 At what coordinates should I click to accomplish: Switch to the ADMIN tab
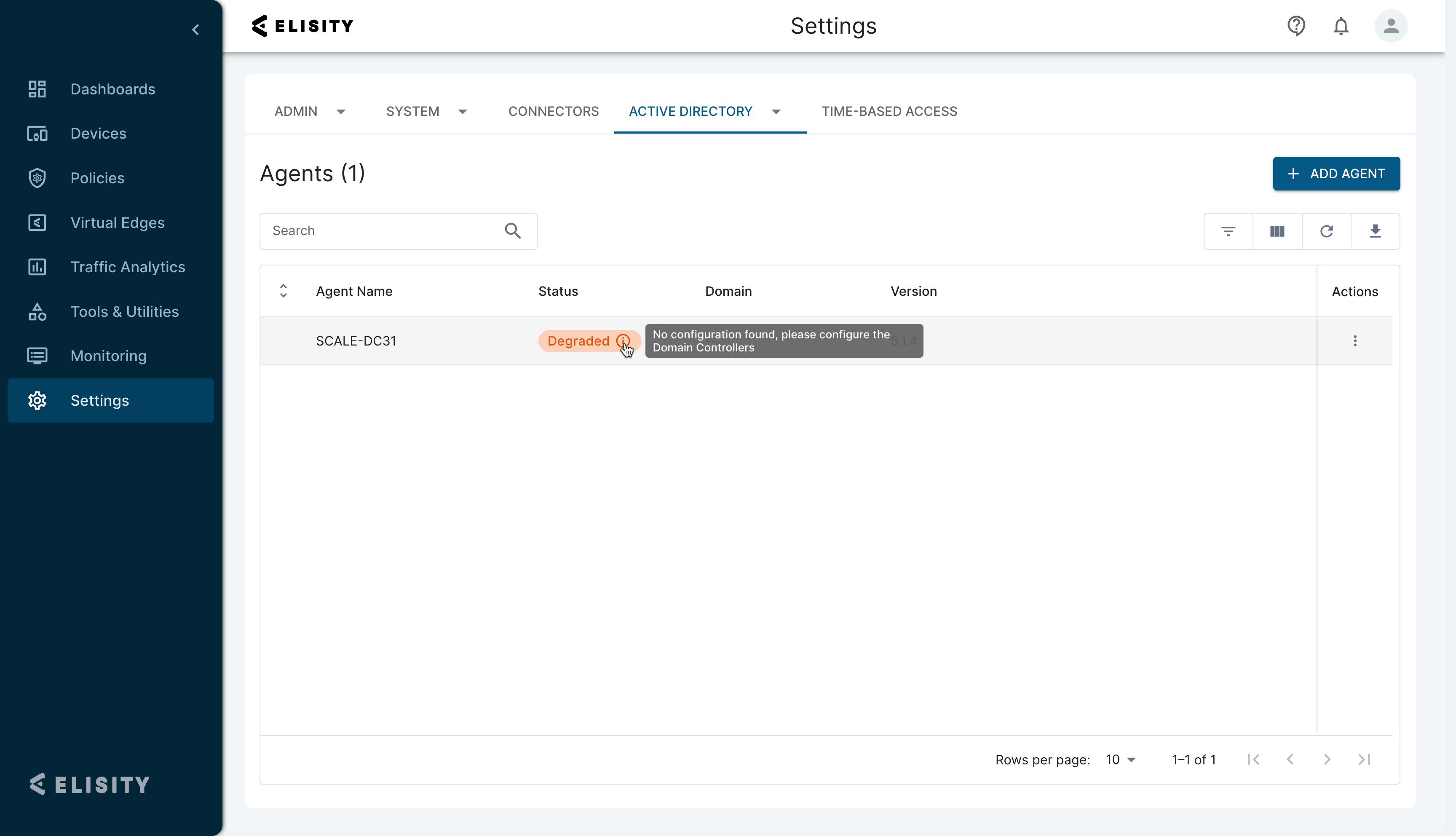click(296, 111)
